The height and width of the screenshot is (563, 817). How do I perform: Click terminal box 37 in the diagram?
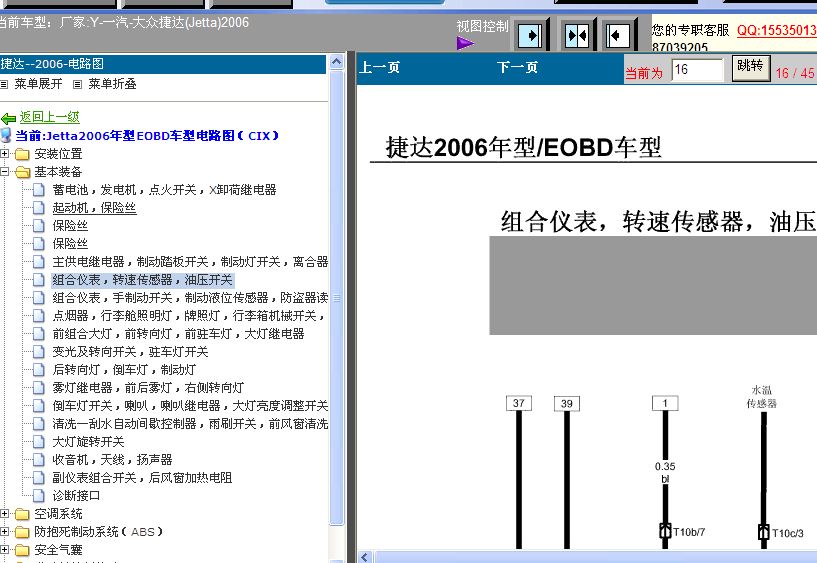tap(518, 403)
